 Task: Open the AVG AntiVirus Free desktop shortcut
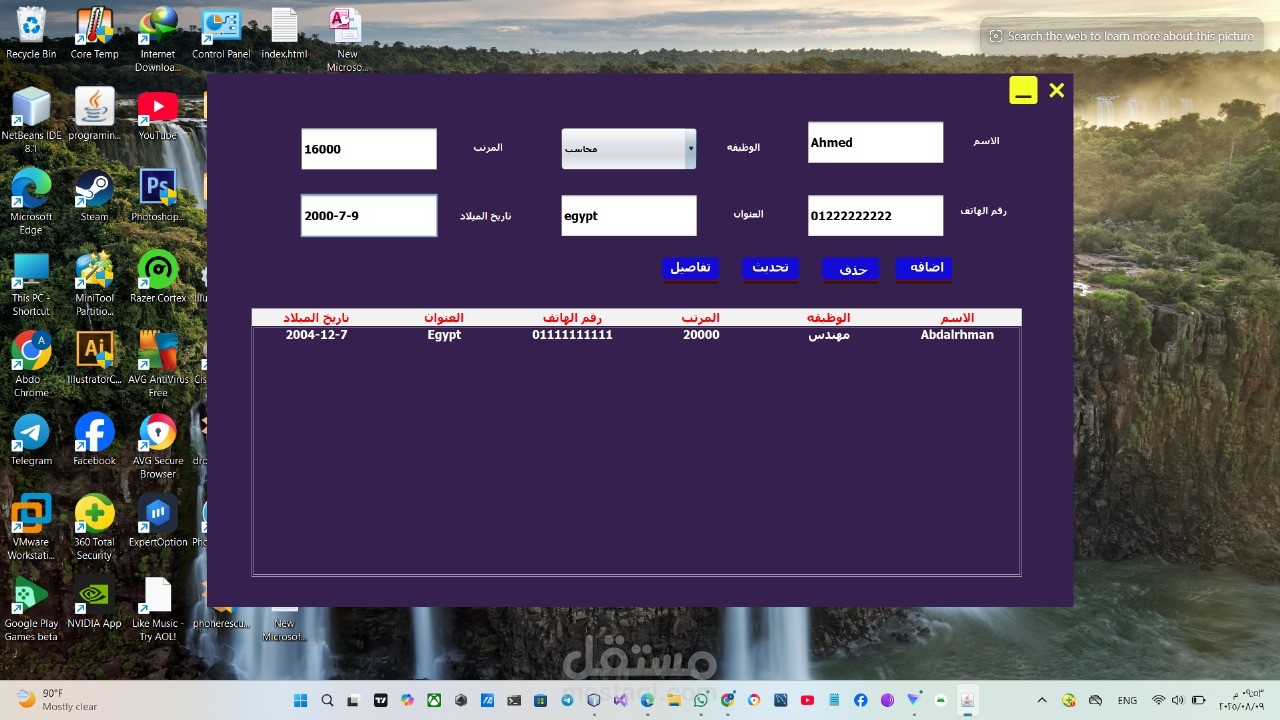(157, 365)
